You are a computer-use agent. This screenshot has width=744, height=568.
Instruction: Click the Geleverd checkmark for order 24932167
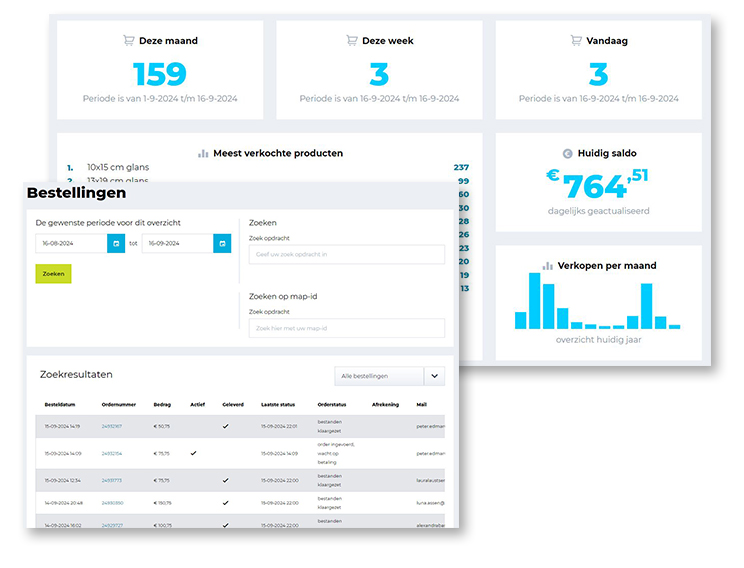tap(226, 426)
